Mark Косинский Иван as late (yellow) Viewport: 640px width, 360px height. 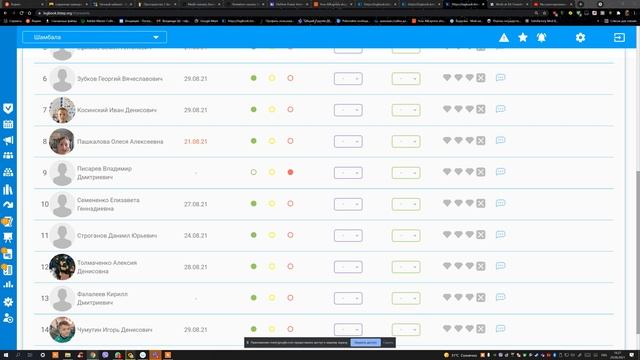click(x=272, y=109)
